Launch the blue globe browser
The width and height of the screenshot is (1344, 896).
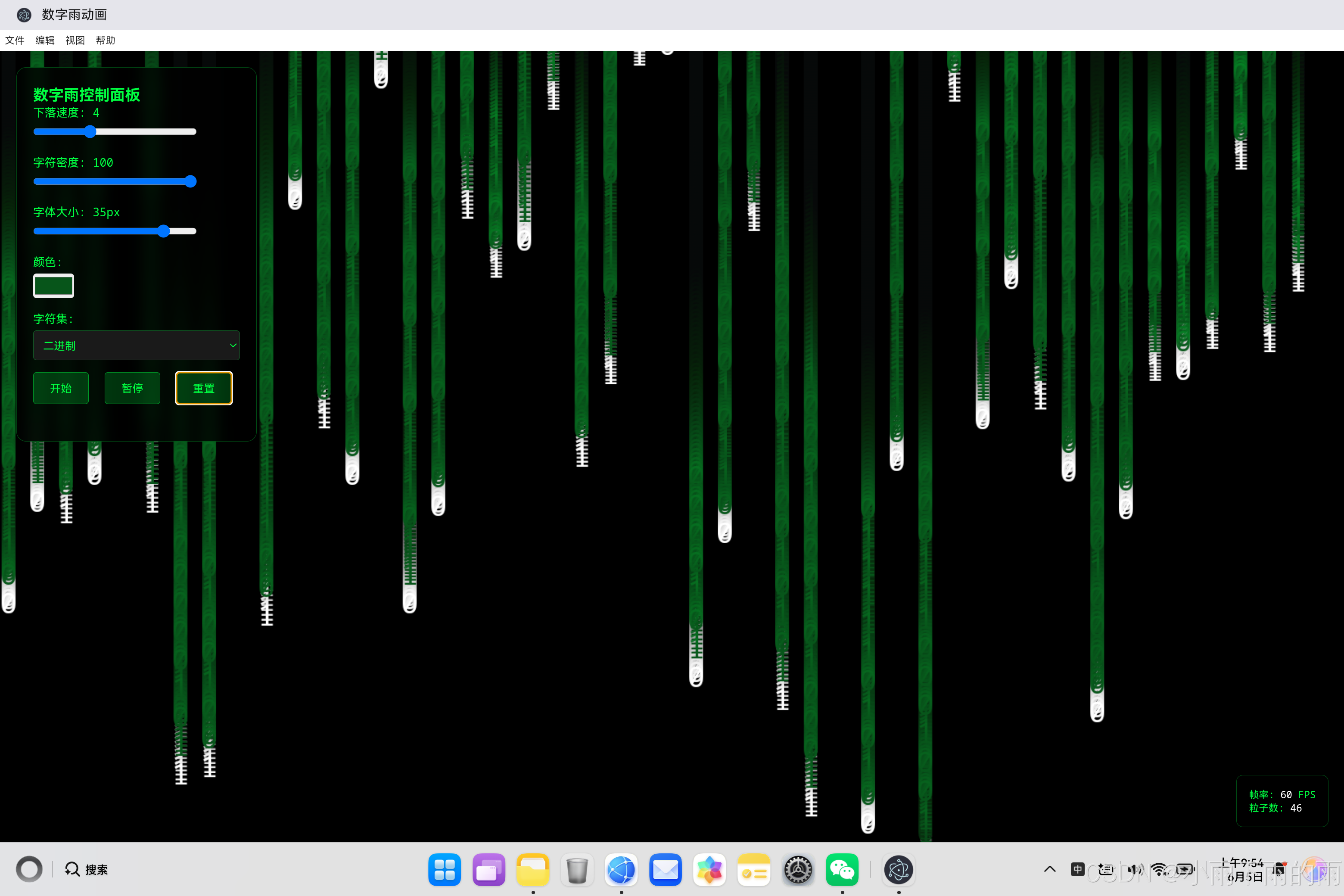pos(621,870)
